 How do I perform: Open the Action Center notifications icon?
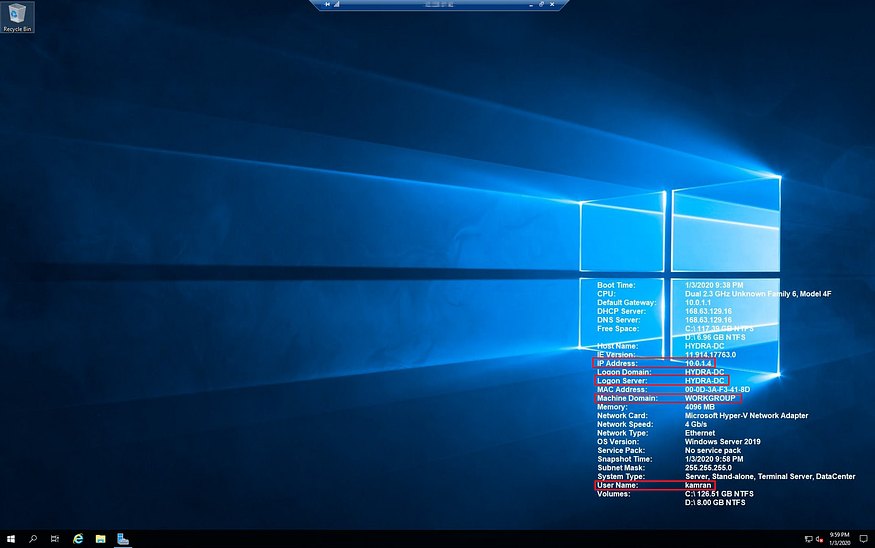863,539
